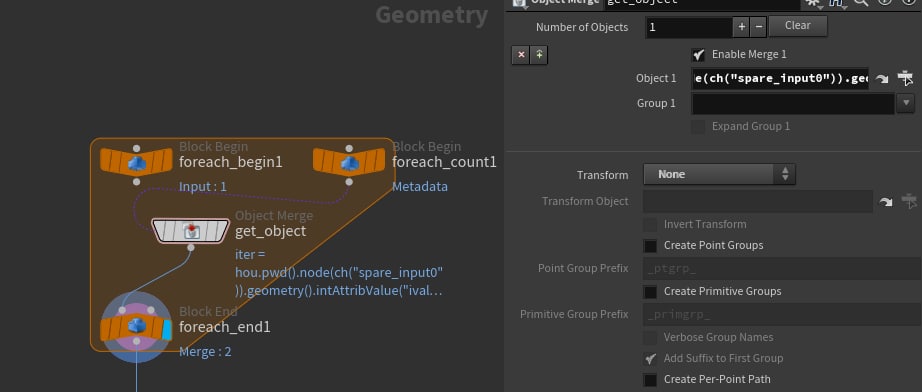The image size is (922, 392).
Task: Decrease Number of Objects with minus button
Action: (x=759, y=27)
